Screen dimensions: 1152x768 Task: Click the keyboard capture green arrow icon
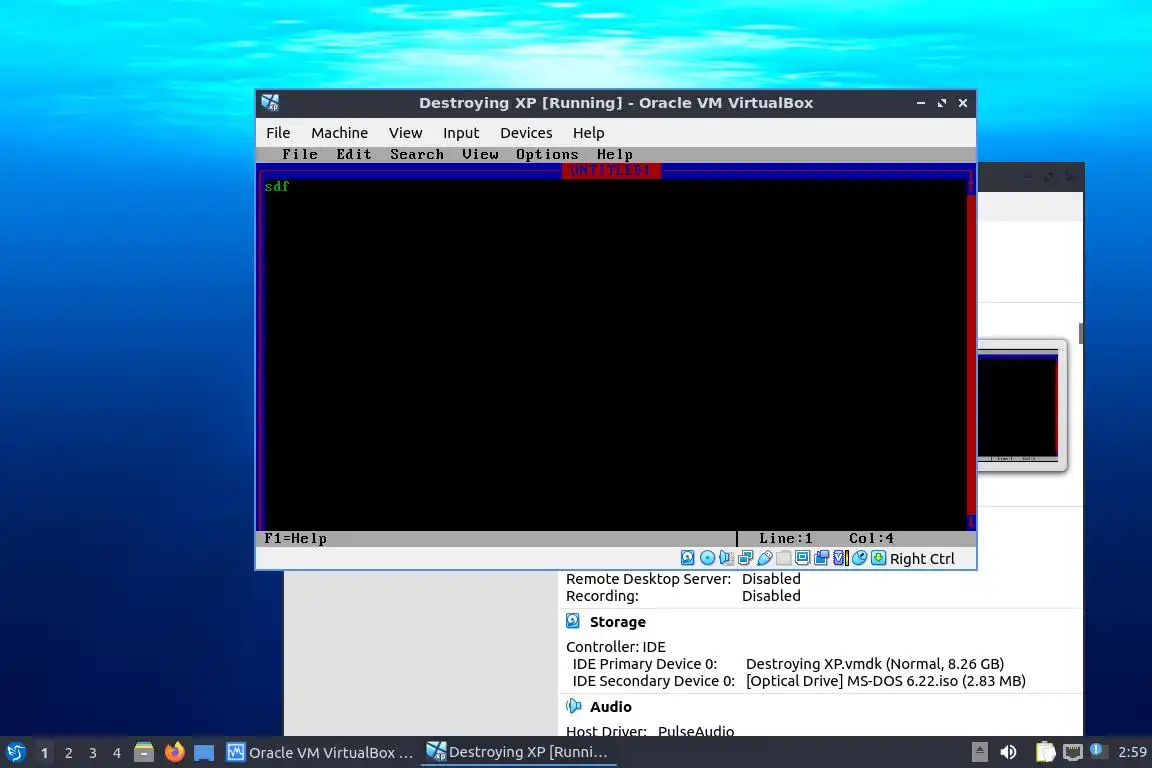point(878,559)
